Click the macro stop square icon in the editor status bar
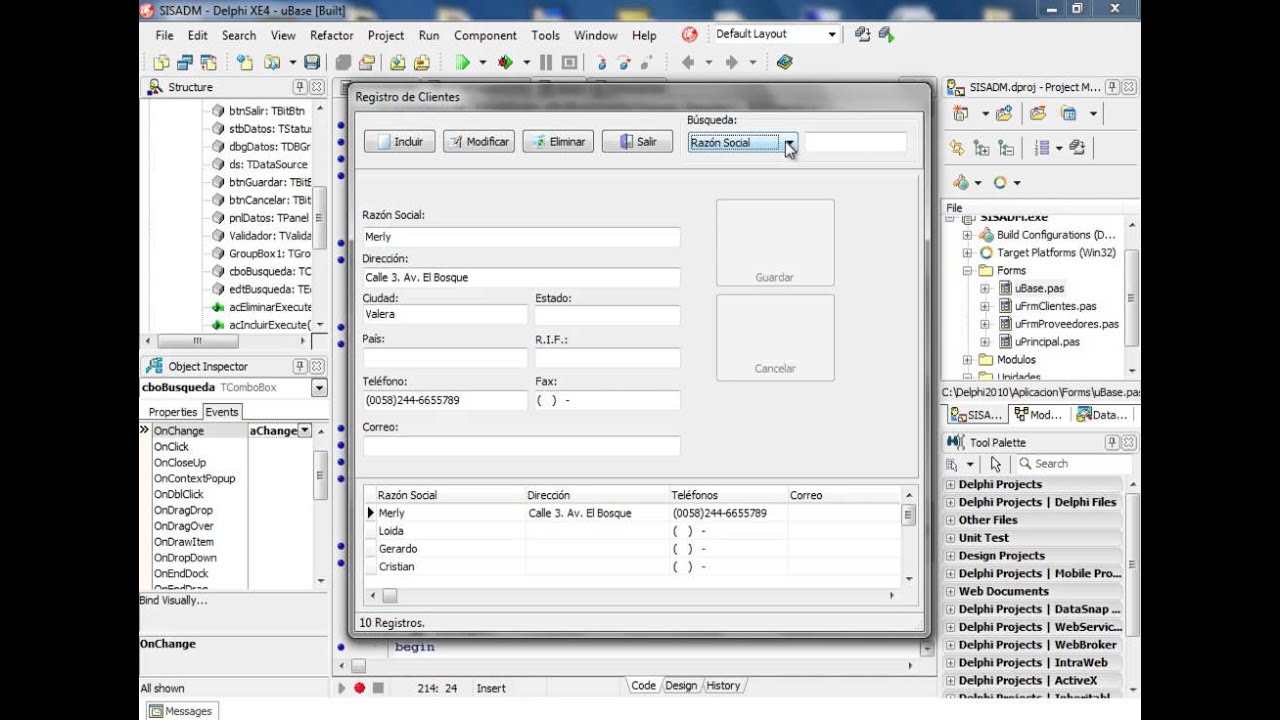 (x=378, y=688)
